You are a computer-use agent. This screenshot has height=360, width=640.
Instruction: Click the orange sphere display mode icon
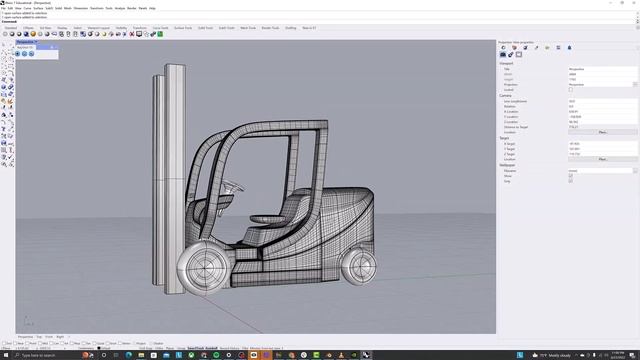coord(33,34)
